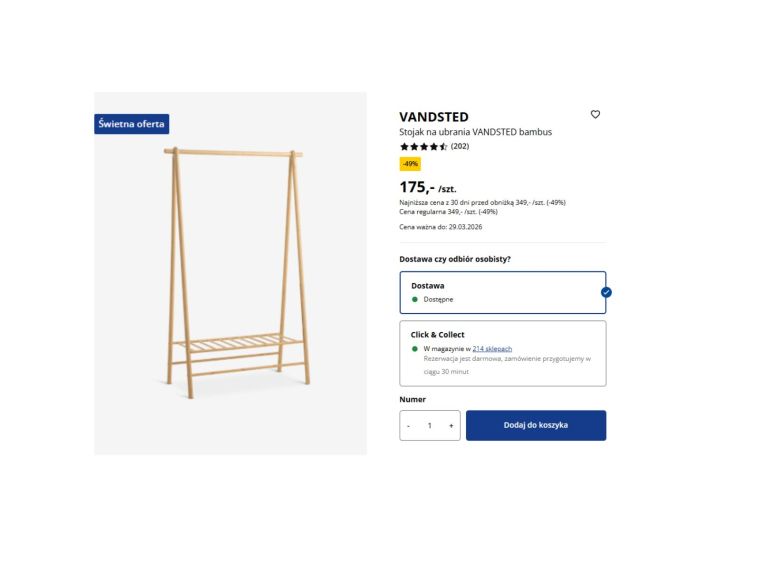
Task: Increase quantity with the plus button
Action: pos(451,425)
